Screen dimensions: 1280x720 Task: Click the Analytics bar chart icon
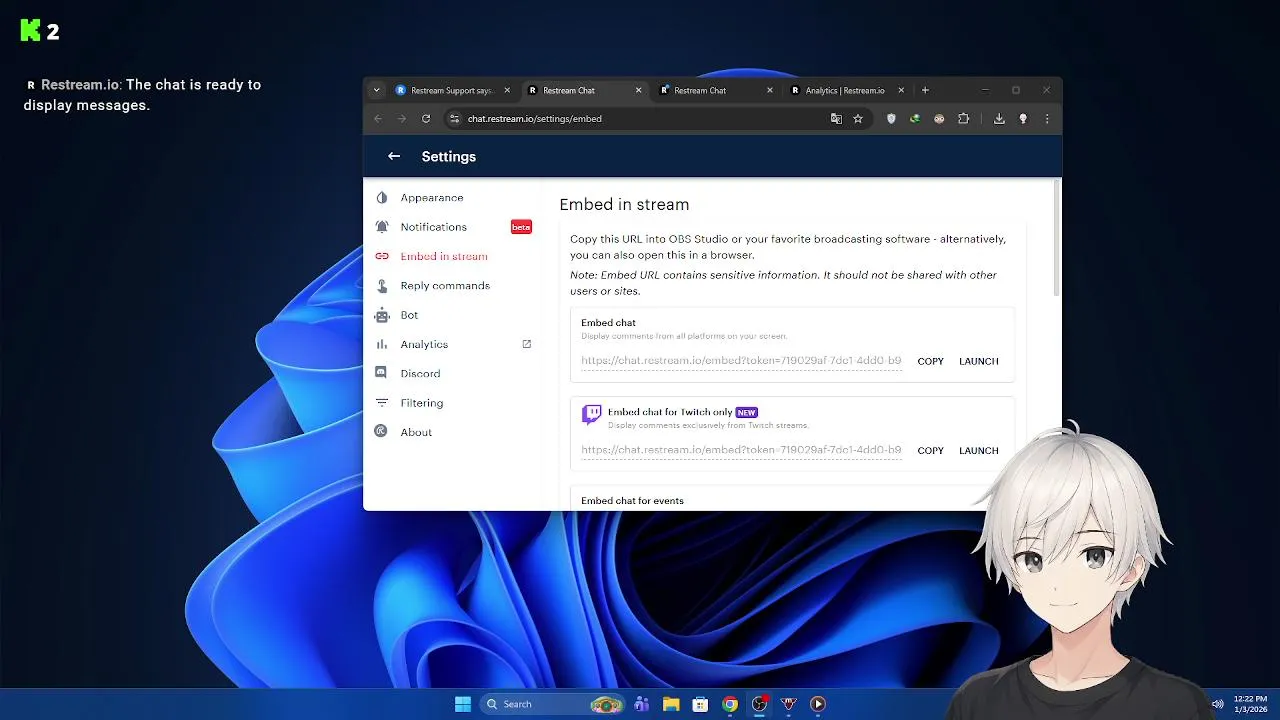[x=381, y=344]
